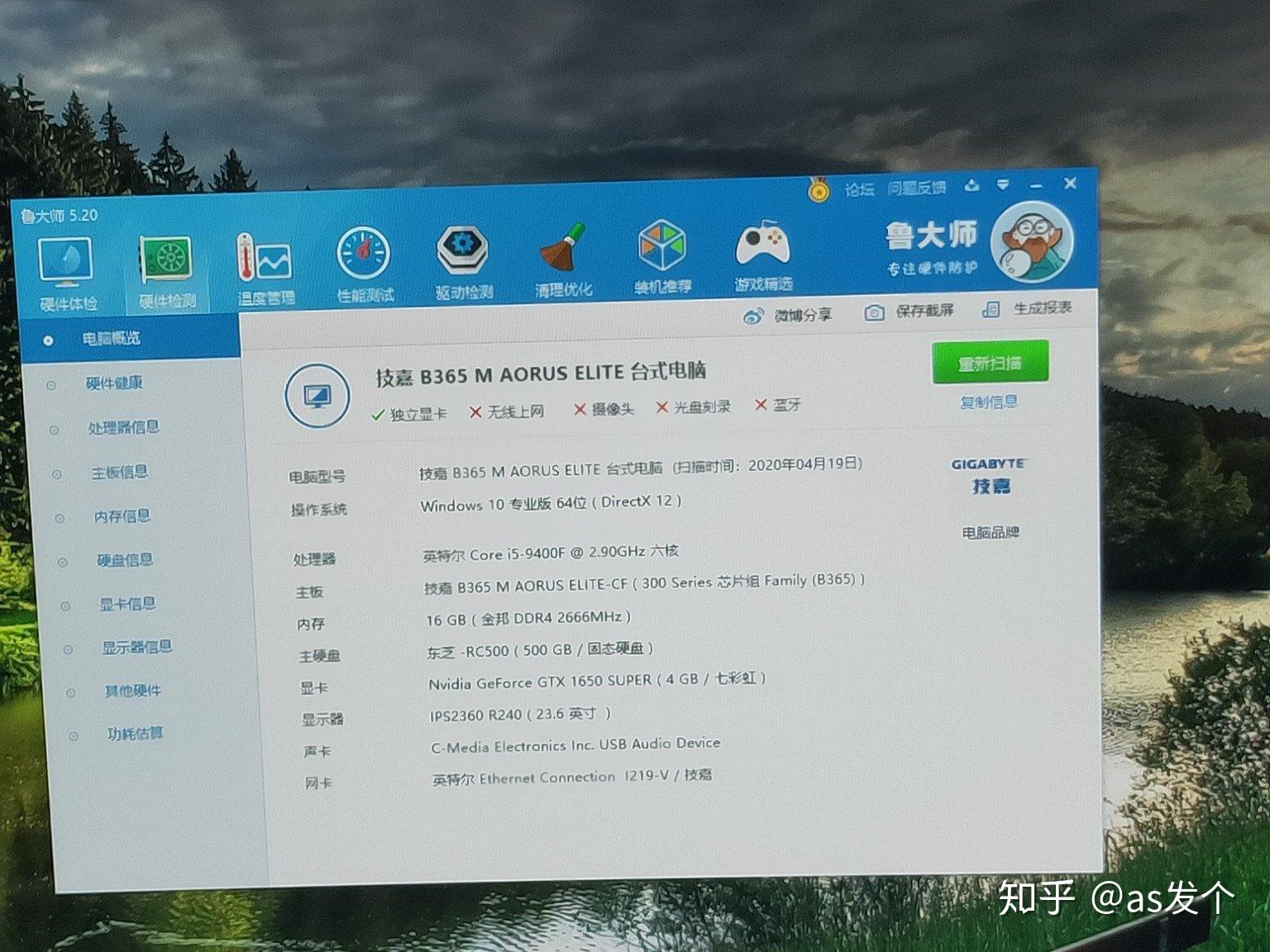Click Ethernet Connection I219-V value
The height and width of the screenshot is (952, 1270).
click(x=571, y=778)
